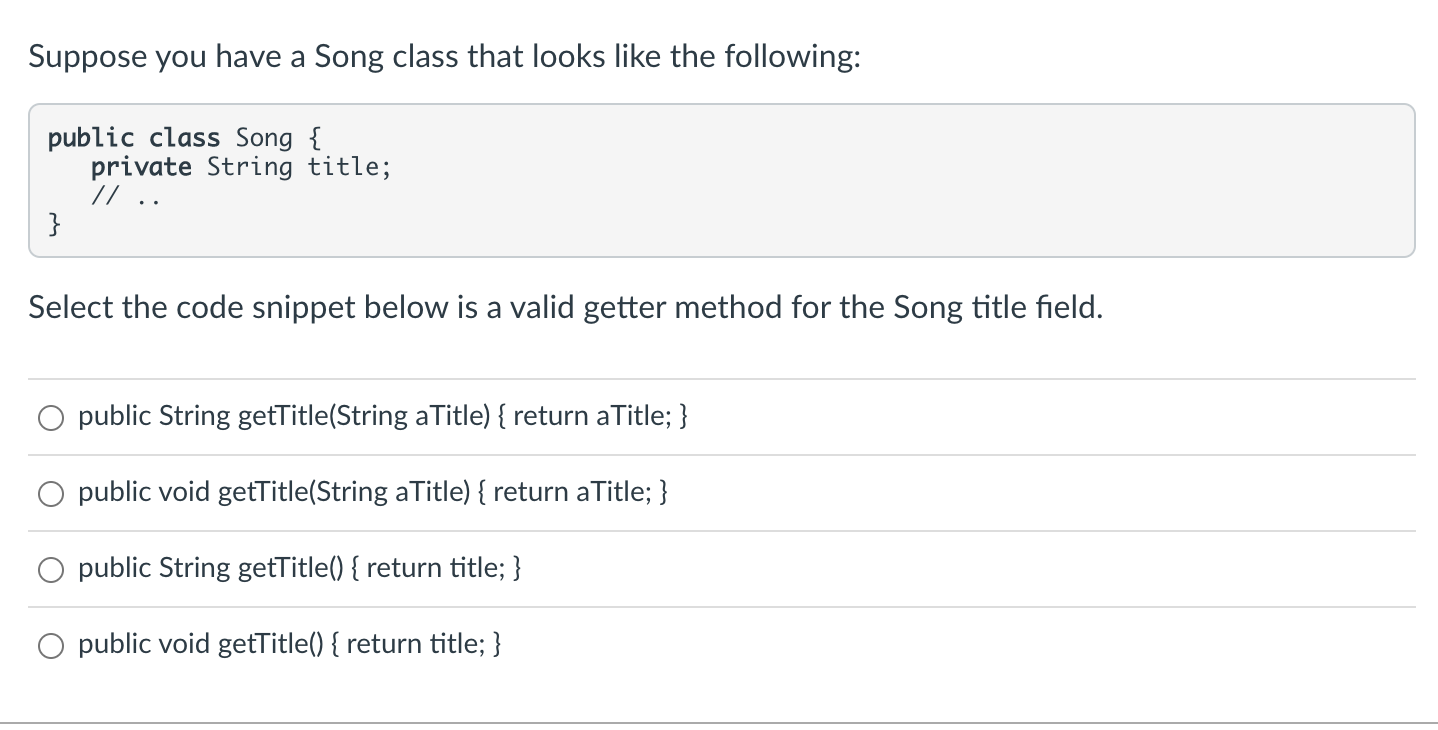The image size is (1438, 730).
Task: Choose the 'public String getTitle() { return title; }' option
Action: point(51,569)
